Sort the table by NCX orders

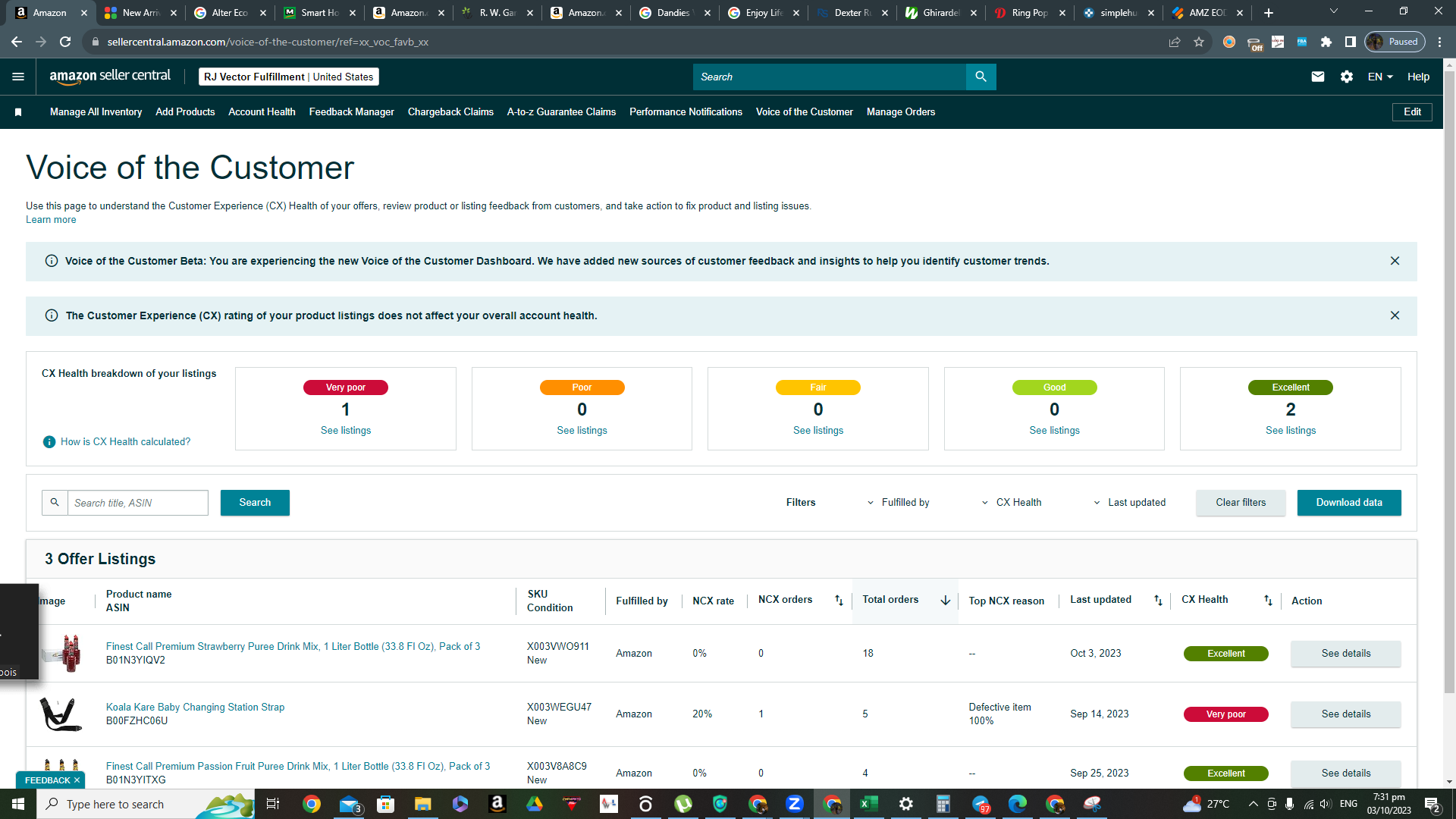click(x=839, y=600)
